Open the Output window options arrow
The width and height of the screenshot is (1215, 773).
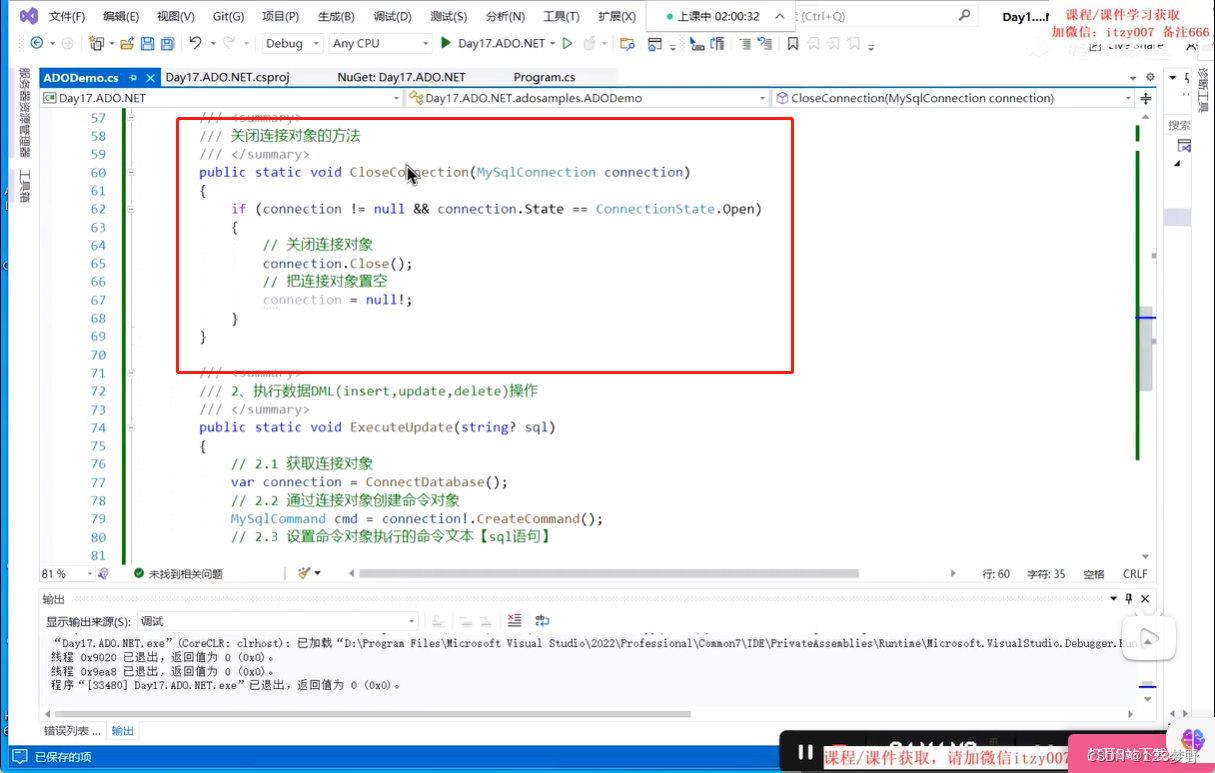click(x=1113, y=599)
